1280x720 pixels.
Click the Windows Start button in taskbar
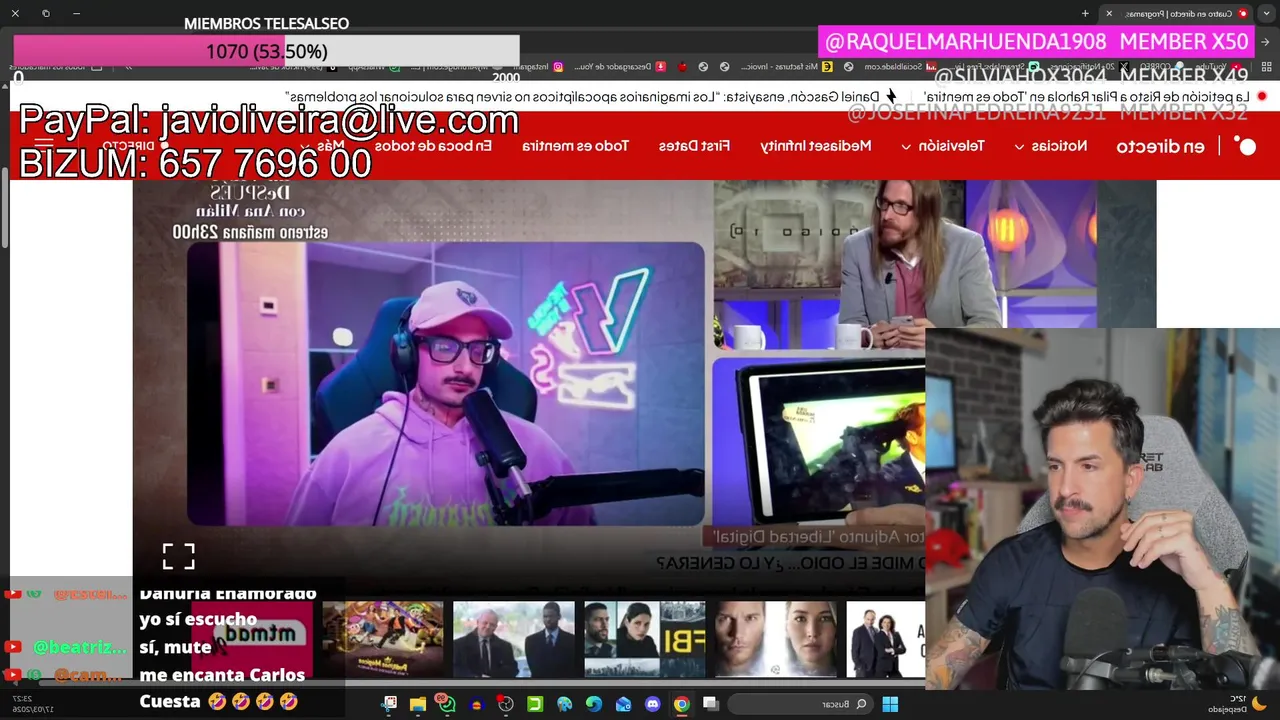[x=890, y=704]
